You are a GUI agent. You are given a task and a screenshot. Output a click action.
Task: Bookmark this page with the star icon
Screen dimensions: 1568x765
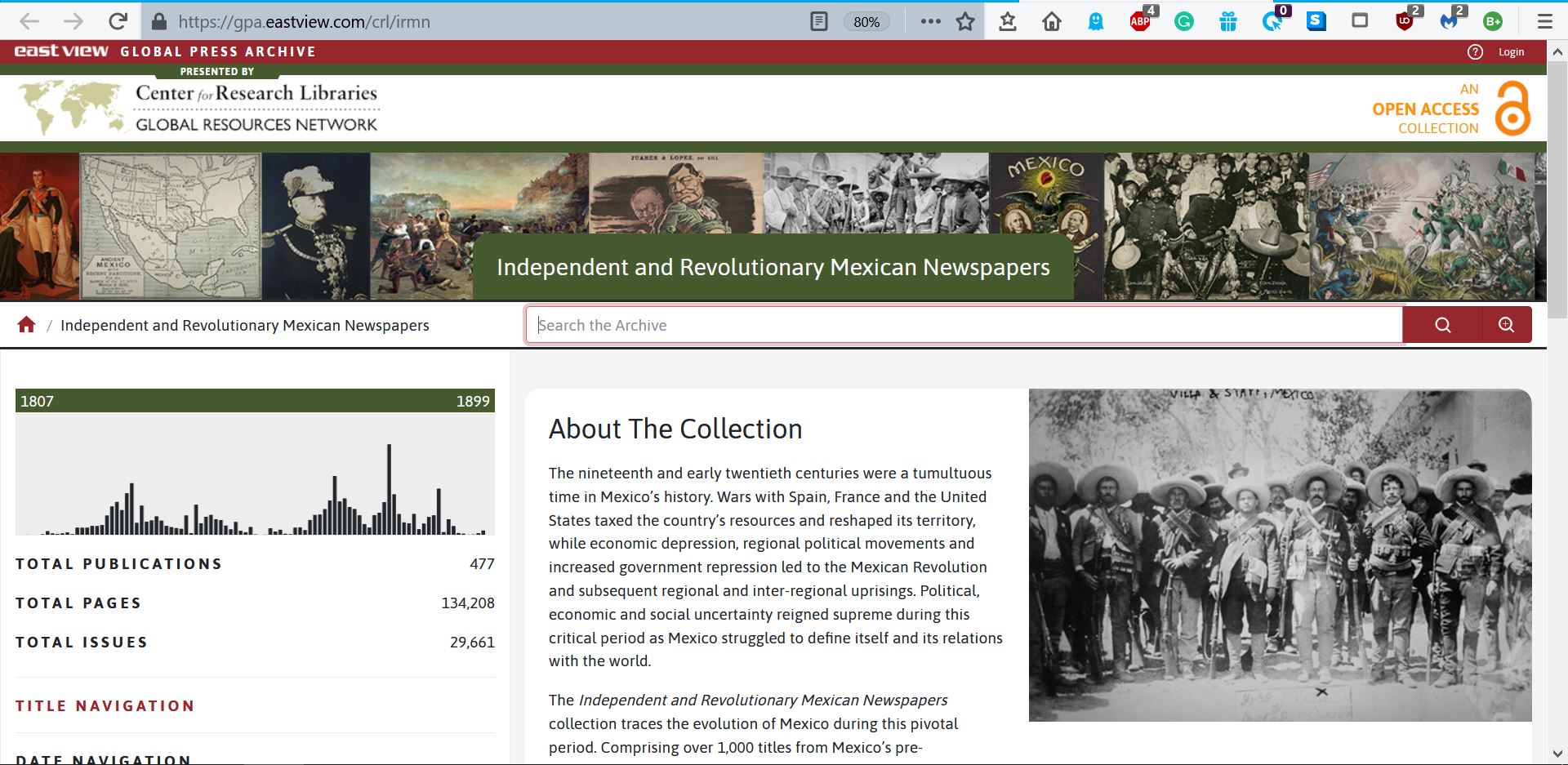[965, 21]
